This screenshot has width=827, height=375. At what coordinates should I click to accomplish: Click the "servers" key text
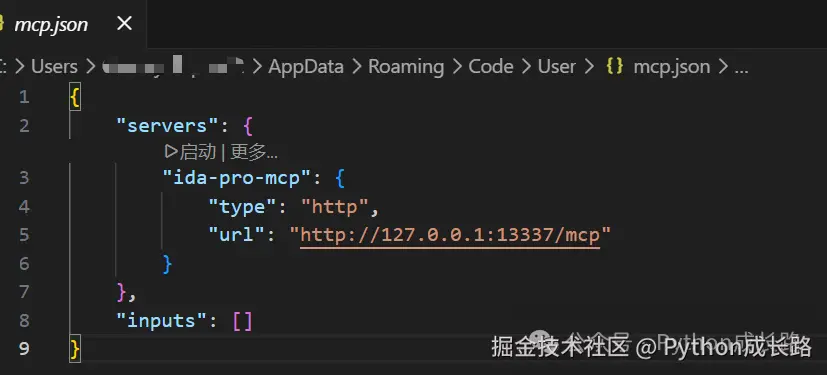(167, 126)
